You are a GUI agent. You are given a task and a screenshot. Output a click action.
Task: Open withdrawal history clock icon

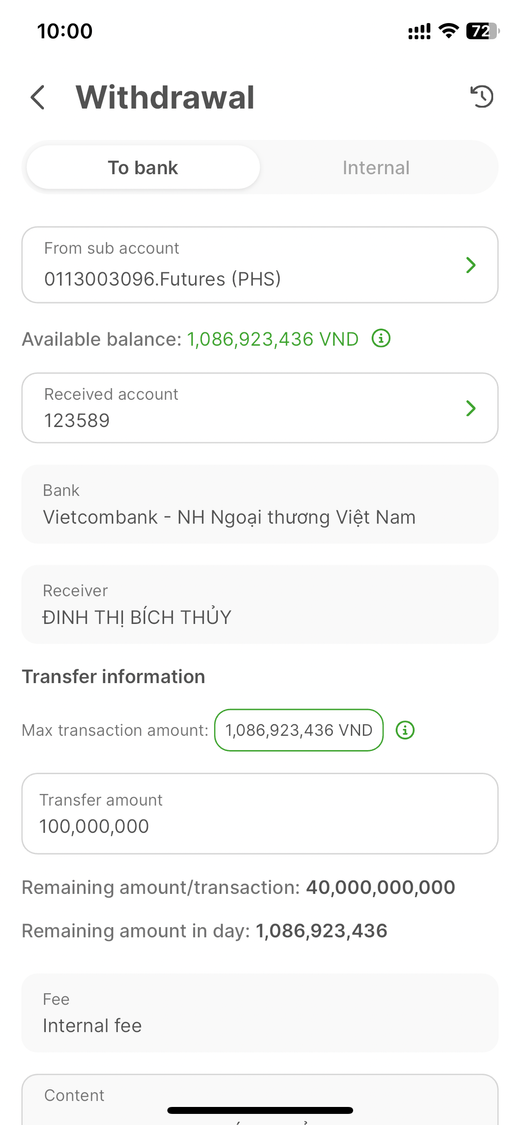482,96
